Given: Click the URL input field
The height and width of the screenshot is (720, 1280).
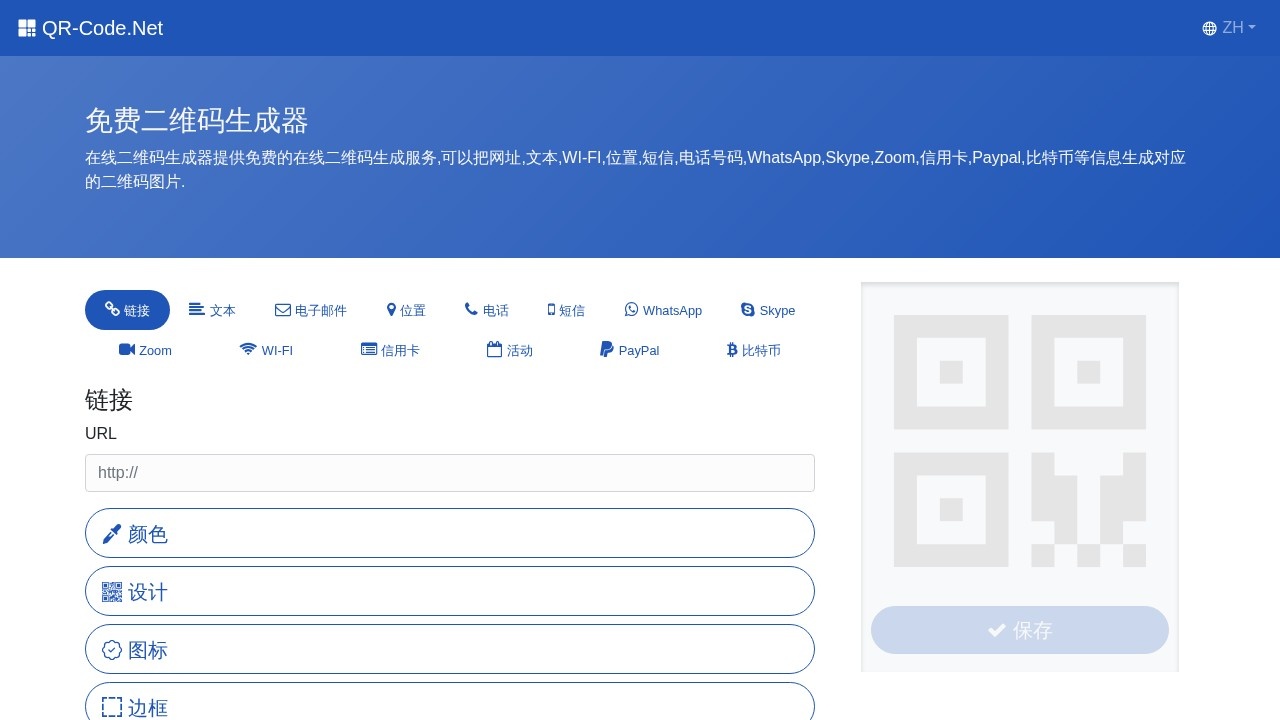Looking at the screenshot, I should click(x=450, y=473).
